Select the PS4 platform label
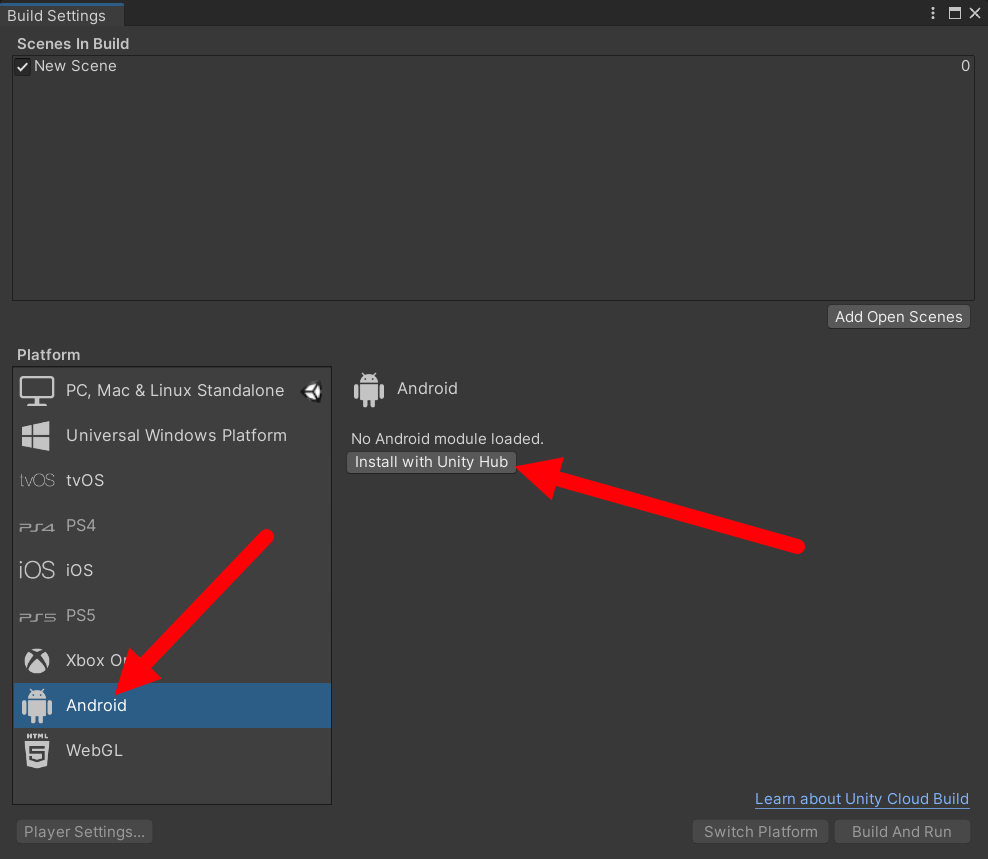Viewport: 988px width, 859px height. pos(81,526)
